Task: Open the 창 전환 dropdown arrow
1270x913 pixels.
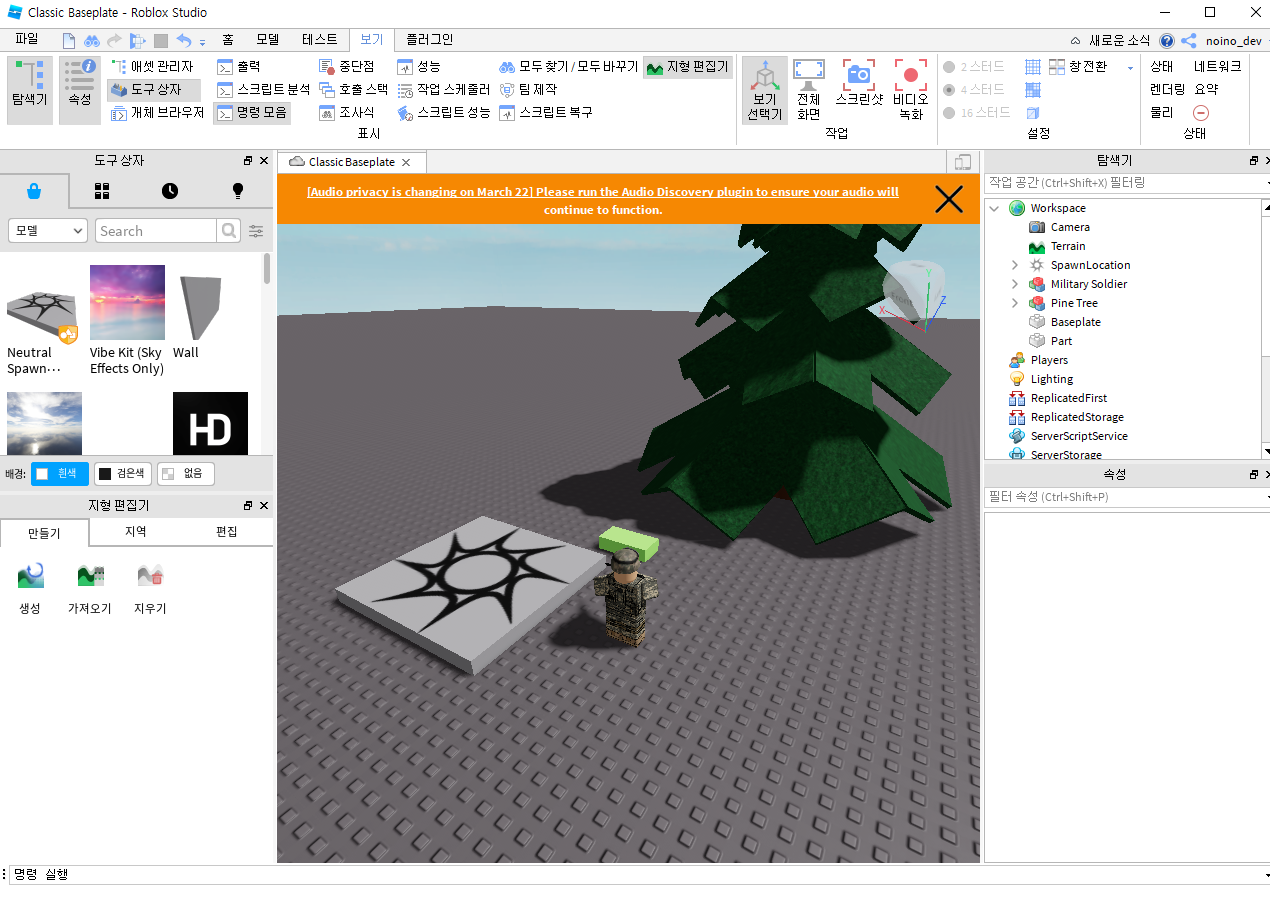Action: 1130,68
